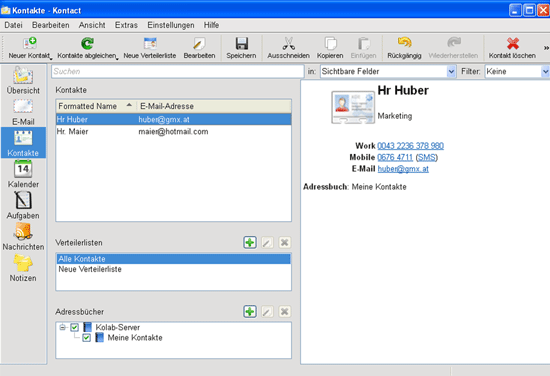Screen dimensions: 550x376
Task: Collapse the Kolab-Server tree node
Action: 62,327
